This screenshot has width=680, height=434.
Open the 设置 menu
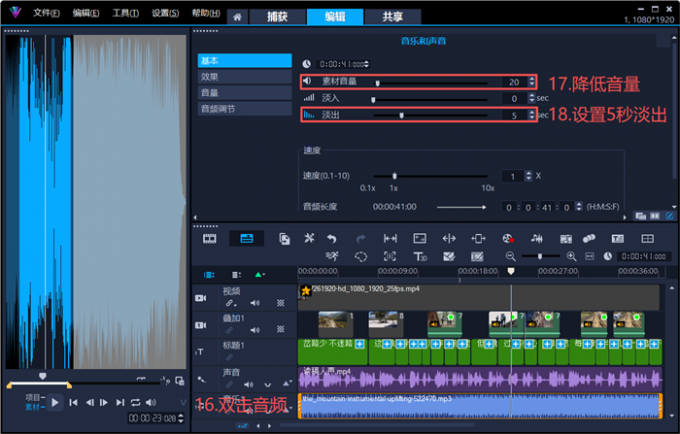click(165, 13)
